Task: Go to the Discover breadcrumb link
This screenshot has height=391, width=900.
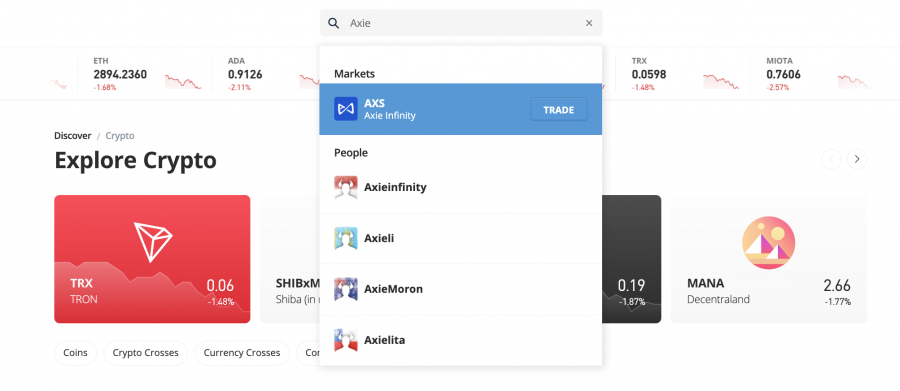Action: pyautogui.click(x=72, y=136)
